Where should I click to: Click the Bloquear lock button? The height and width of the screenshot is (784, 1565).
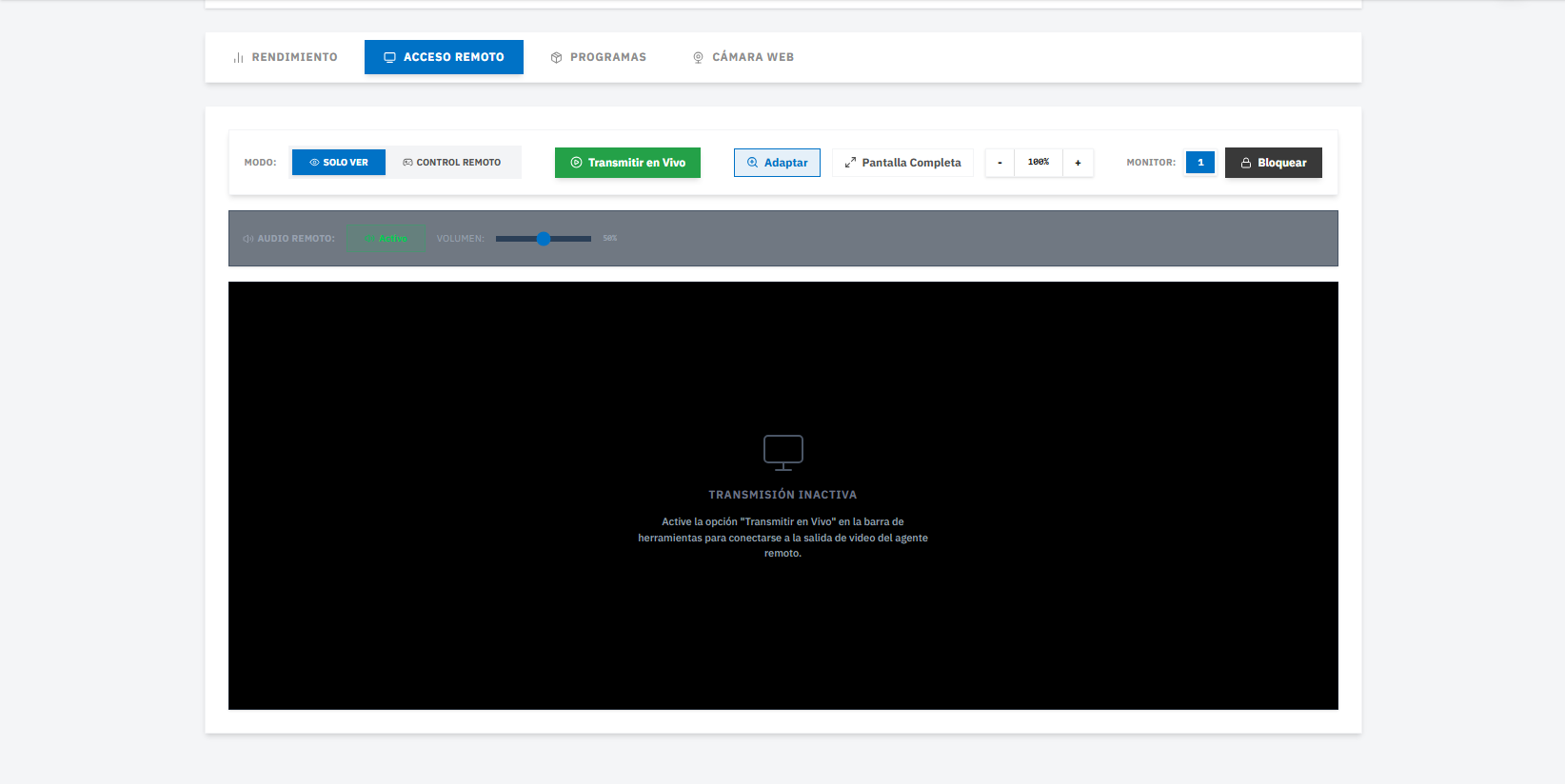point(1274,163)
